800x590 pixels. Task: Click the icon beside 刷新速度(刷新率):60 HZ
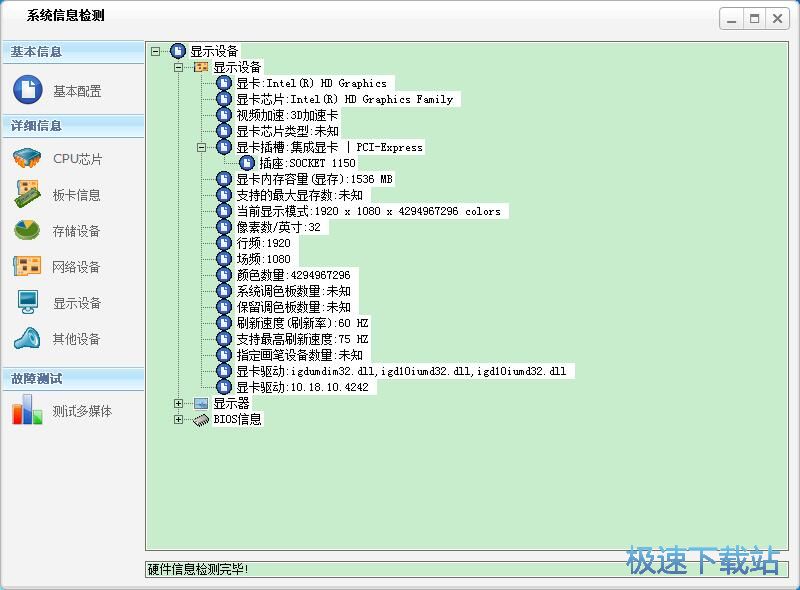click(224, 323)
